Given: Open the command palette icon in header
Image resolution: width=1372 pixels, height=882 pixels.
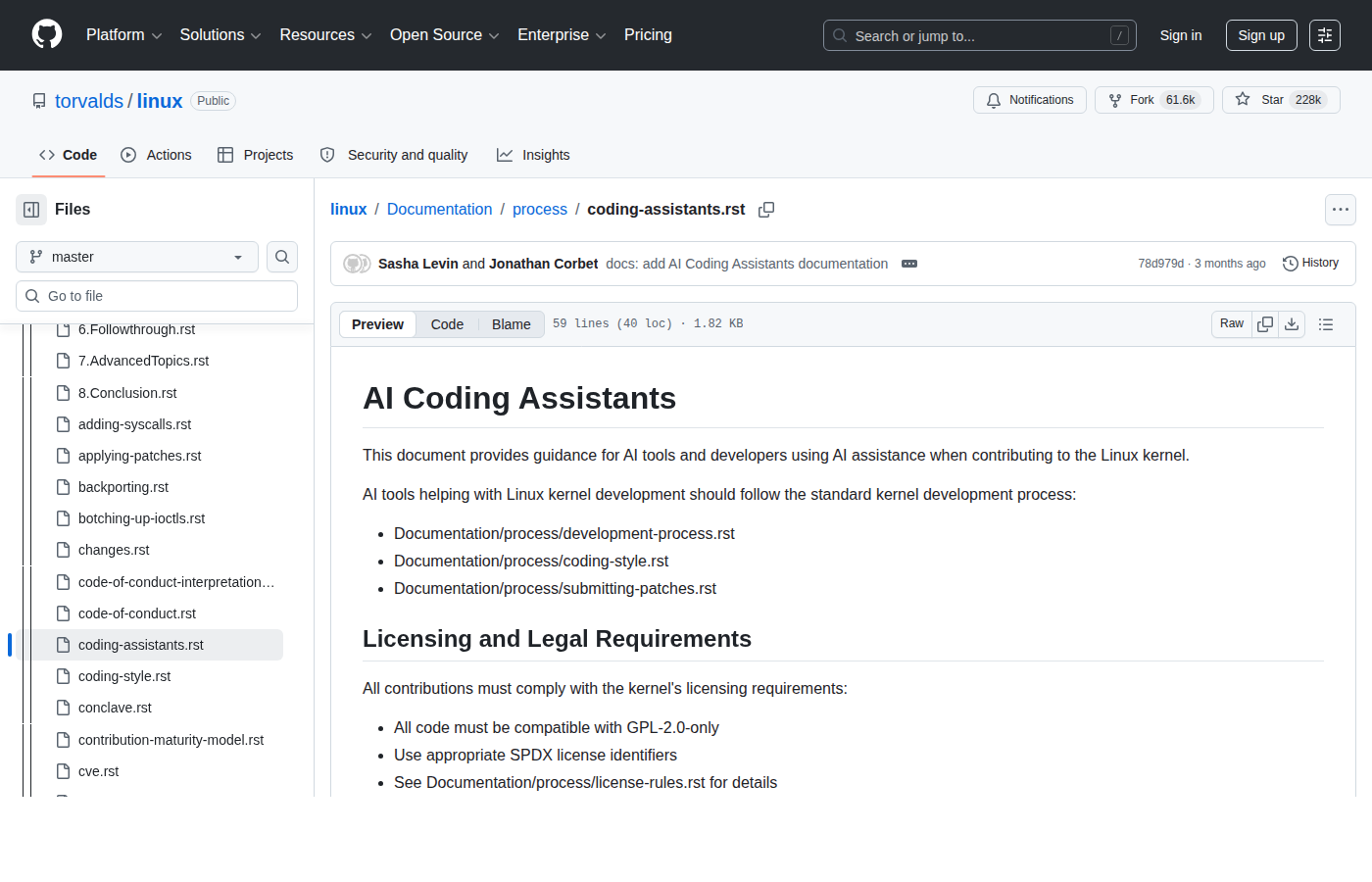Looking at the screenshot, I should 1325,35.
